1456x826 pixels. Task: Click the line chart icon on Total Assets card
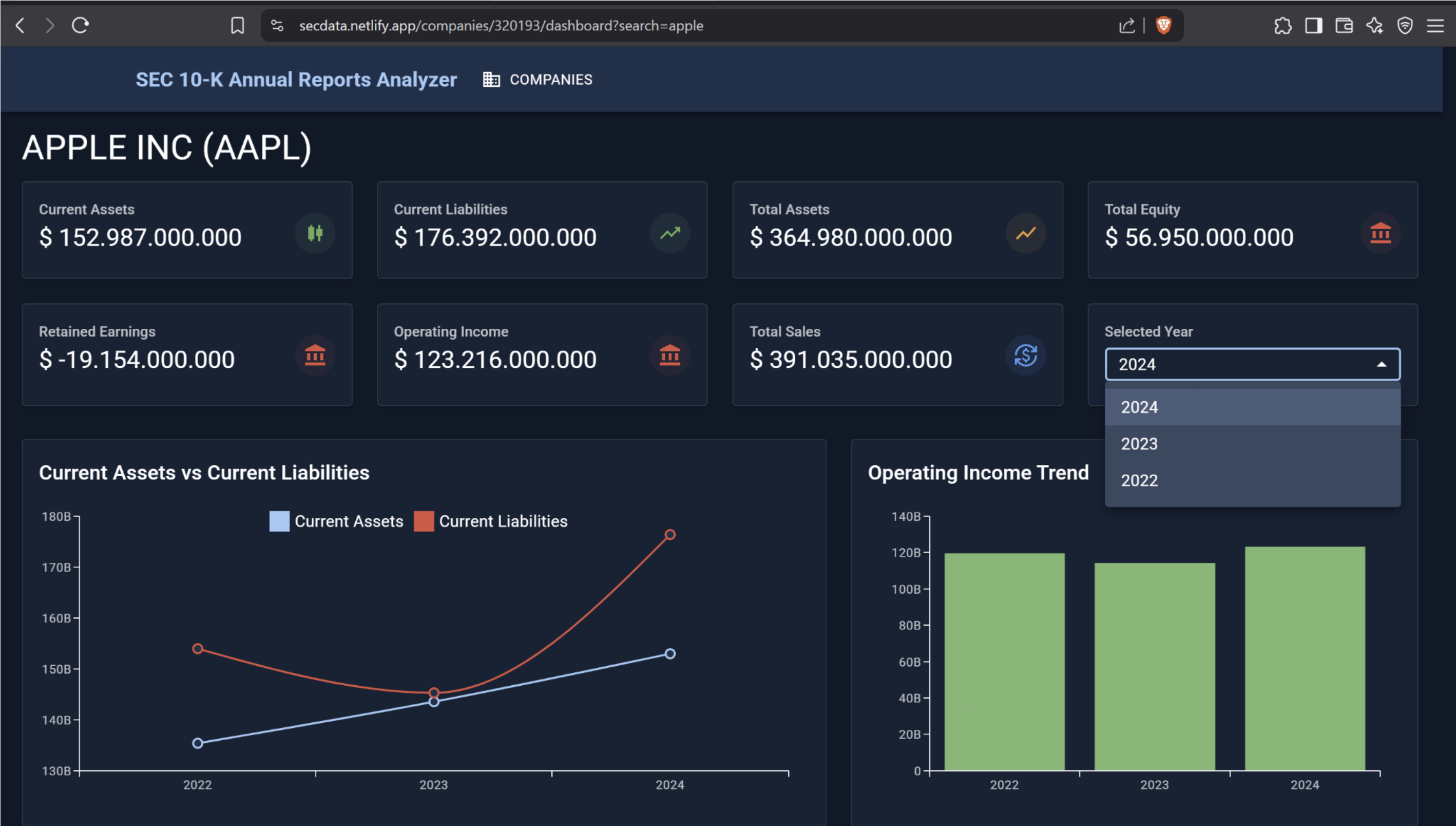[1025, 233]
